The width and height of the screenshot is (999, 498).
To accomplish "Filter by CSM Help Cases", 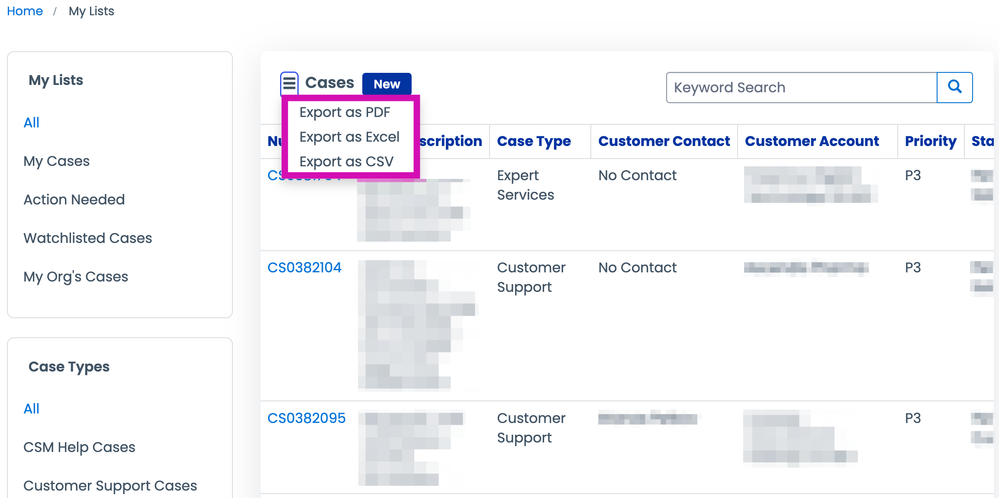I will tap(79, 447).
